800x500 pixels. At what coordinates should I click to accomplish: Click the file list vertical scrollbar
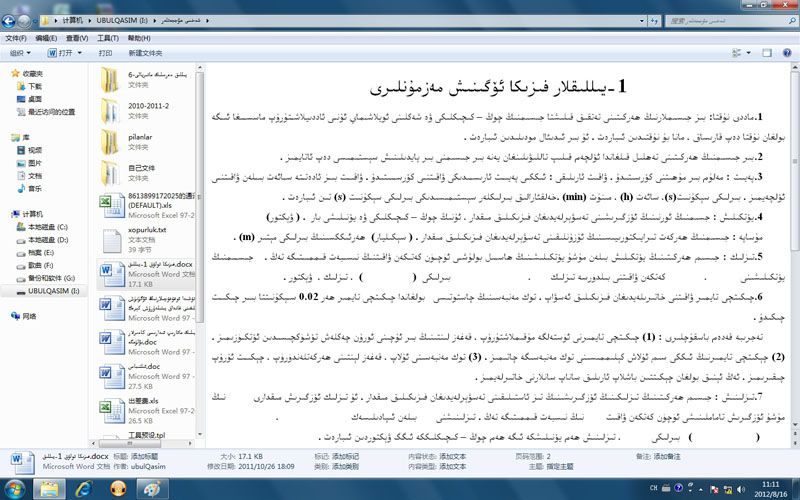coord(199,197)
